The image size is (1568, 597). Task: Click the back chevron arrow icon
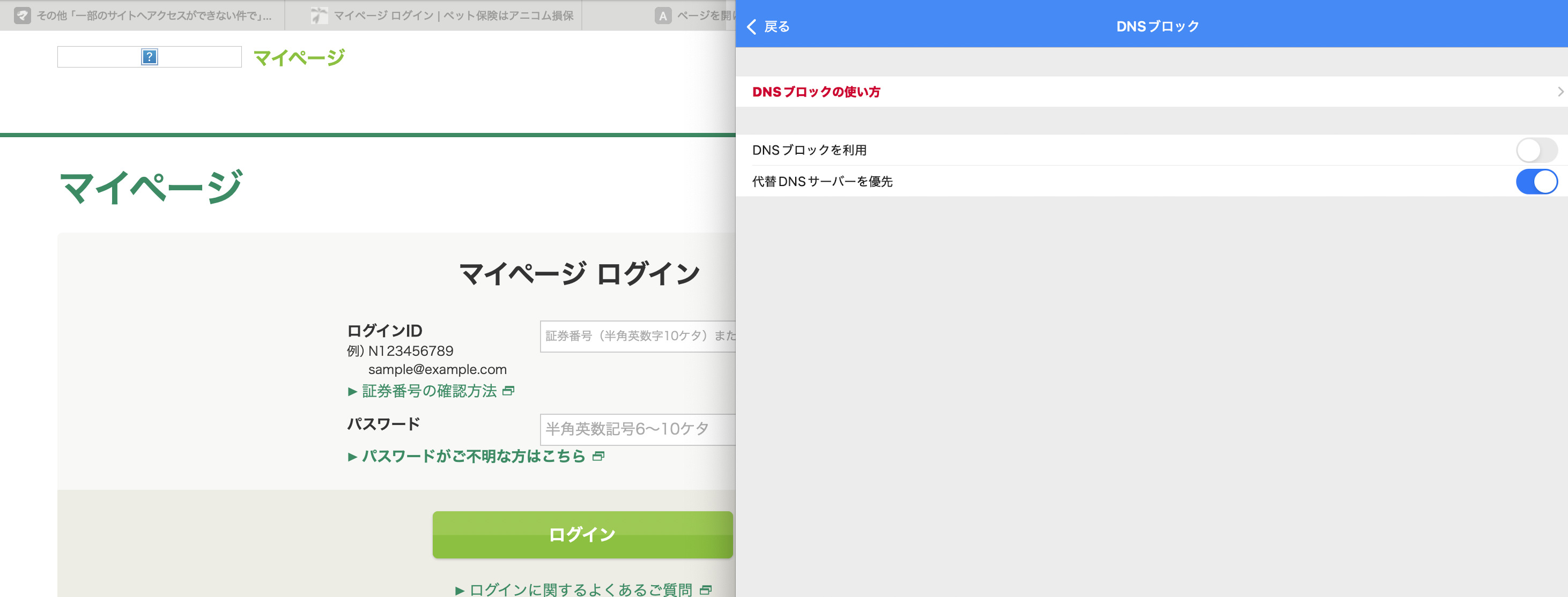click(752, 27)
